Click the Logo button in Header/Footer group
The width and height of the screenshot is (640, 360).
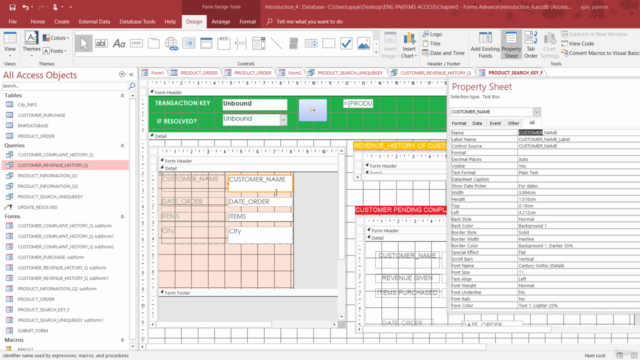tap(432, 34)
